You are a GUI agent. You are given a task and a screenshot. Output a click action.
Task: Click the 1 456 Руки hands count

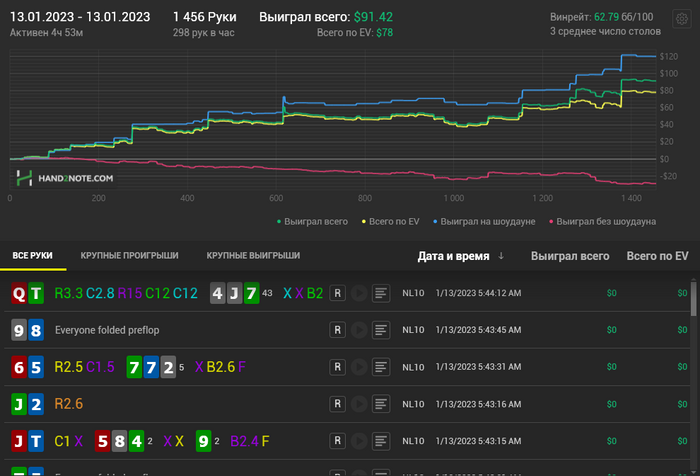[x=204, y=17]
